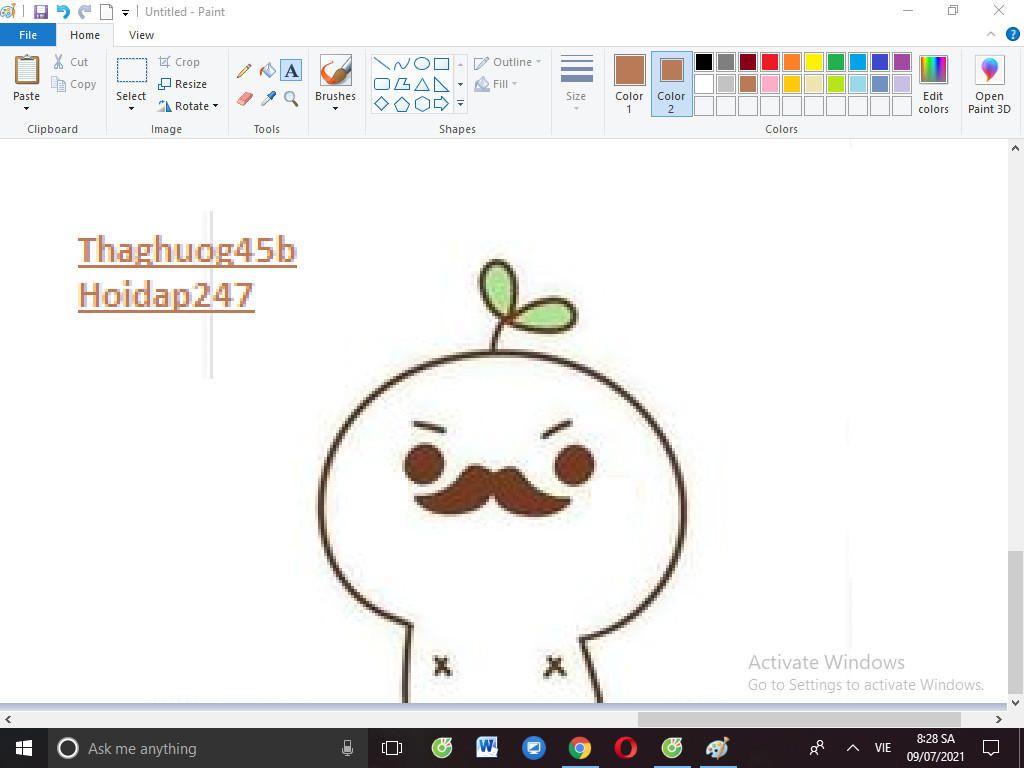Image resolution: width=1024 pixels, height=768 pixels.
Task: Click the Copy button
Action: [x=74, y=84]
